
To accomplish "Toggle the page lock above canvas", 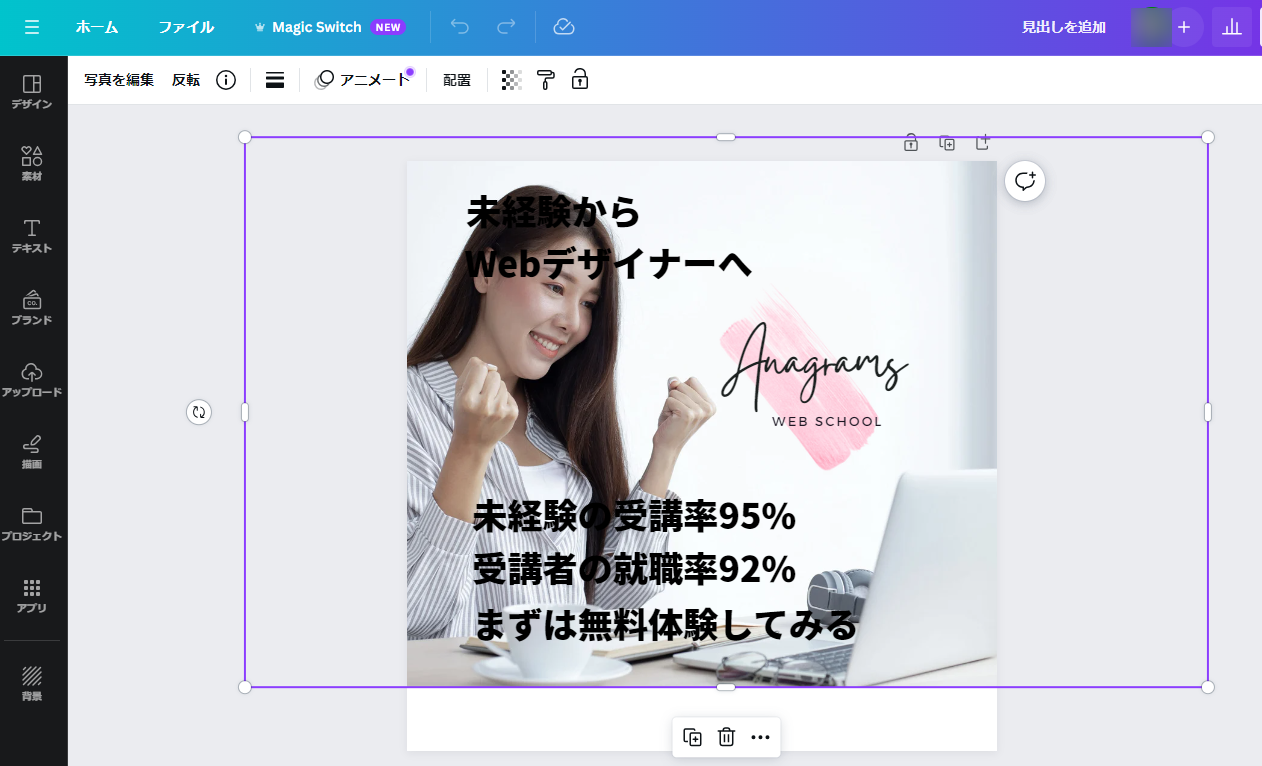I will [911, 143].
